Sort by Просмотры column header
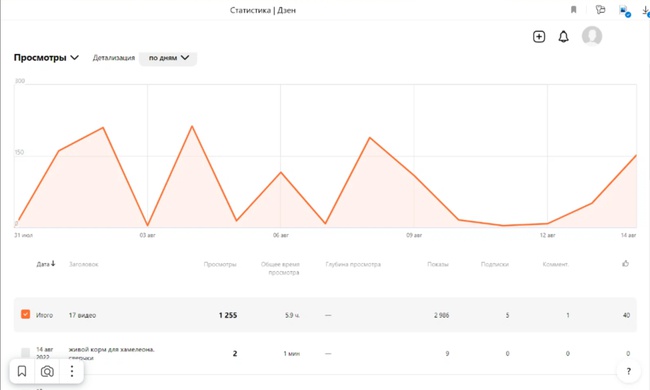This screenshot has width=650, height=390. tap(220, 264)
